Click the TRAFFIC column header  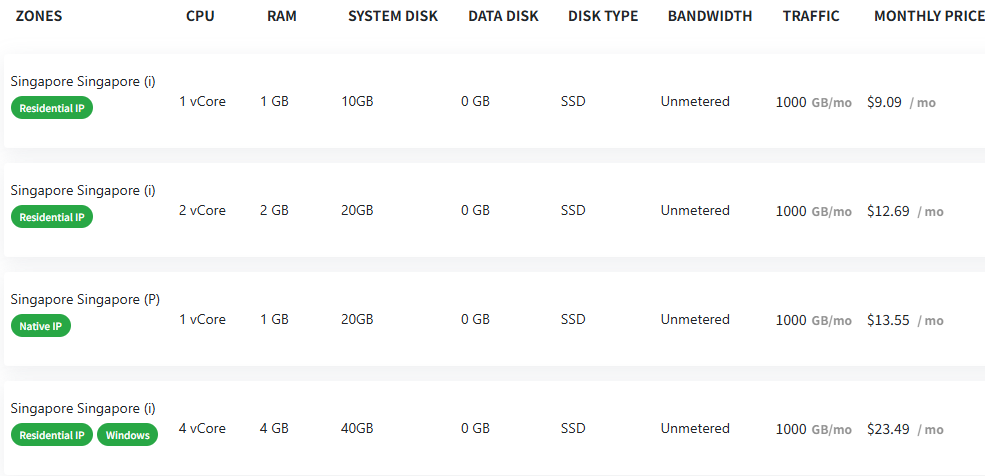[811, 17]
